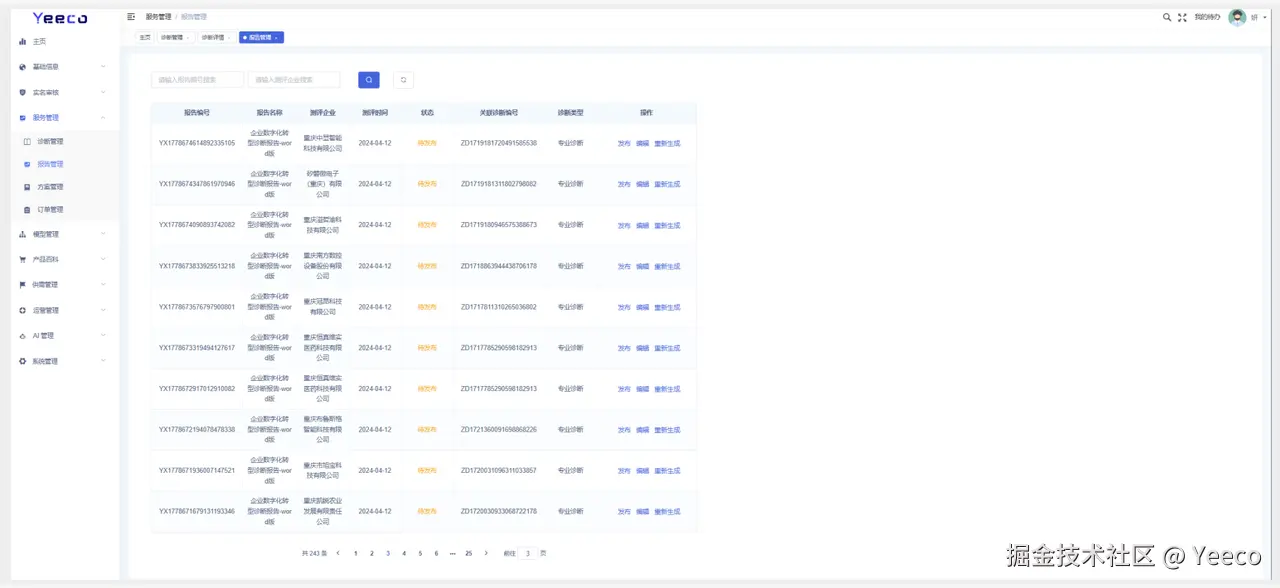Click the 诊断管理 book icon
The image size is (1280, 588).
point(27,142)
